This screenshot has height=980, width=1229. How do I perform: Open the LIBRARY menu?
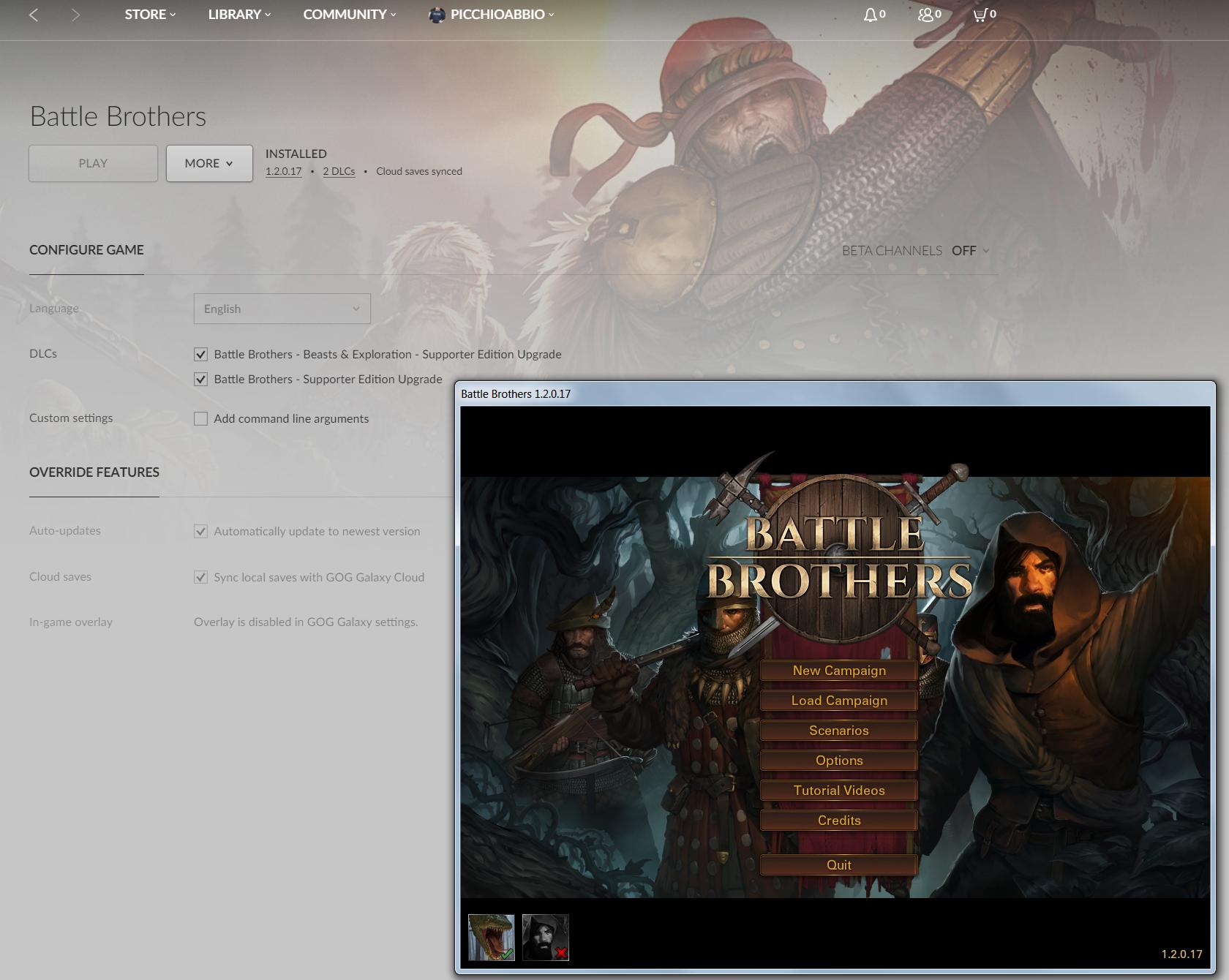[x=239, y=15]
